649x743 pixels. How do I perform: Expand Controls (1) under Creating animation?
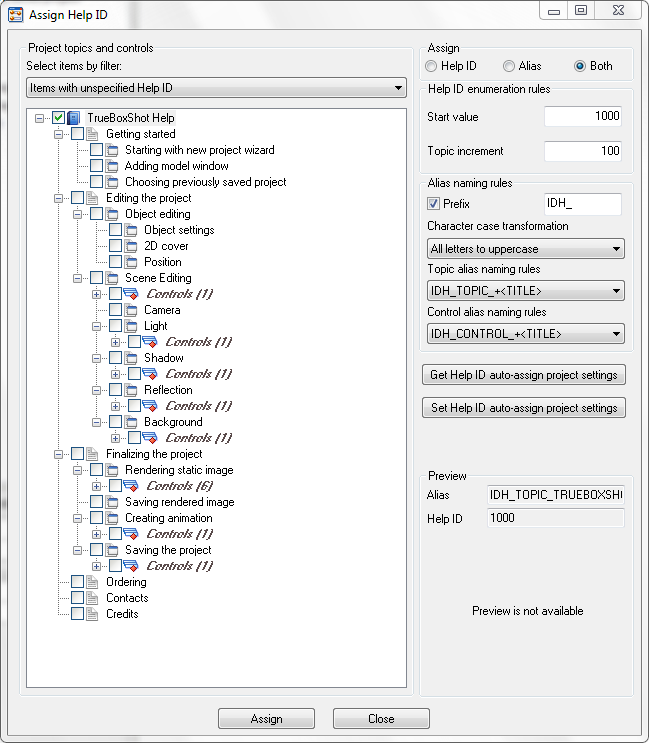96,534
